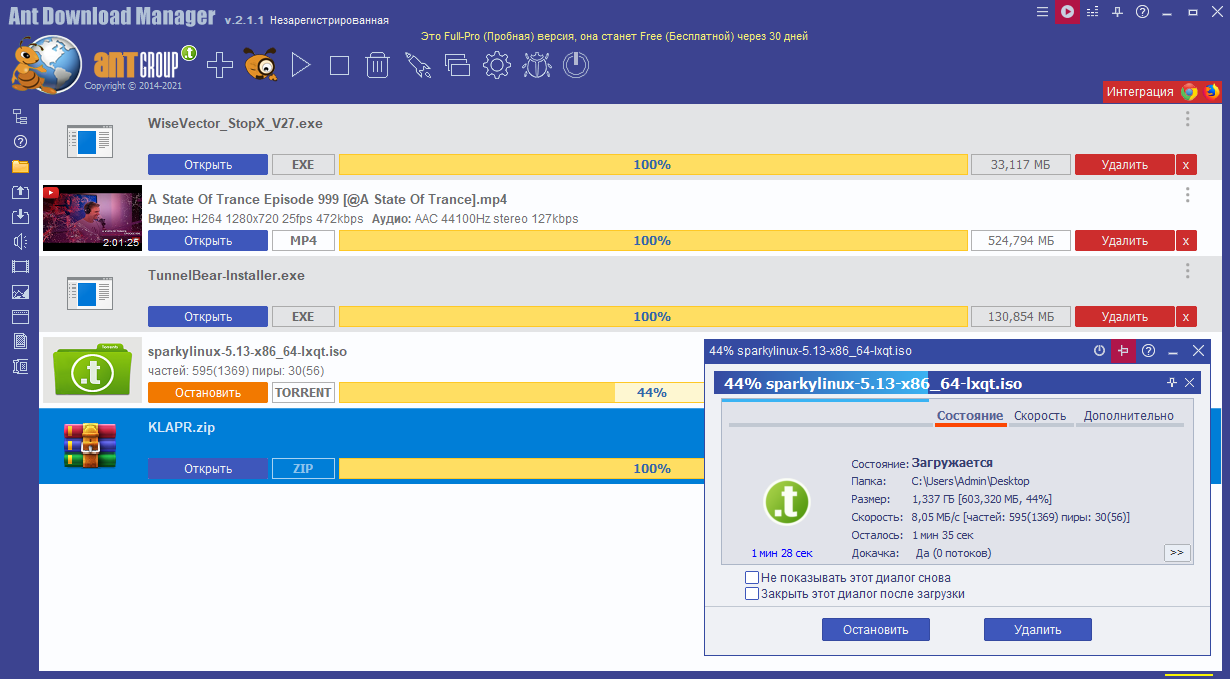Screen dimensions: 1230x679
Task: Open the stacked windows toolbar icon
Action: (x=457, y=65)
